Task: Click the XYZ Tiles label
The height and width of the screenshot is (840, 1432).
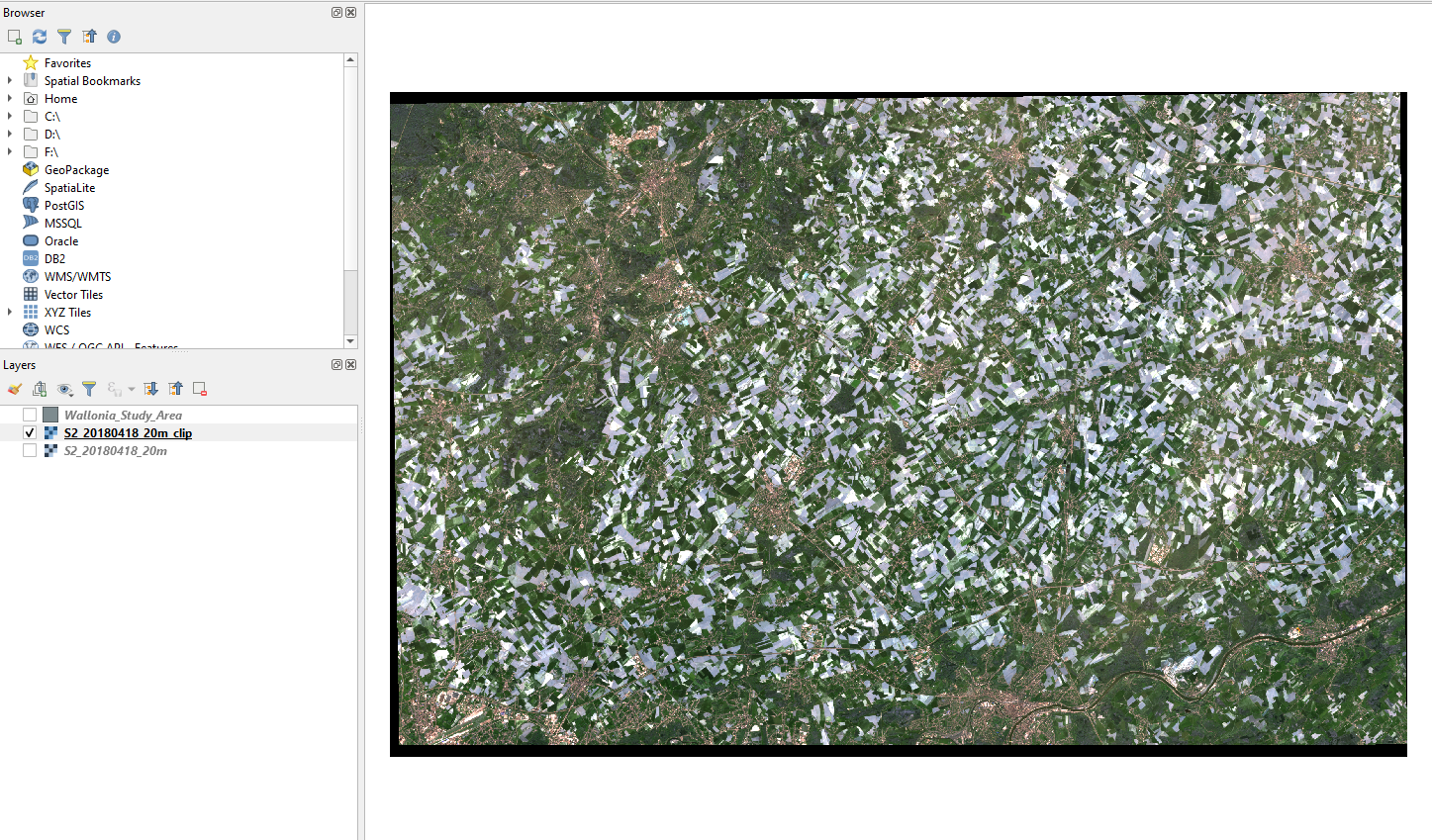Action: (67, 313)
